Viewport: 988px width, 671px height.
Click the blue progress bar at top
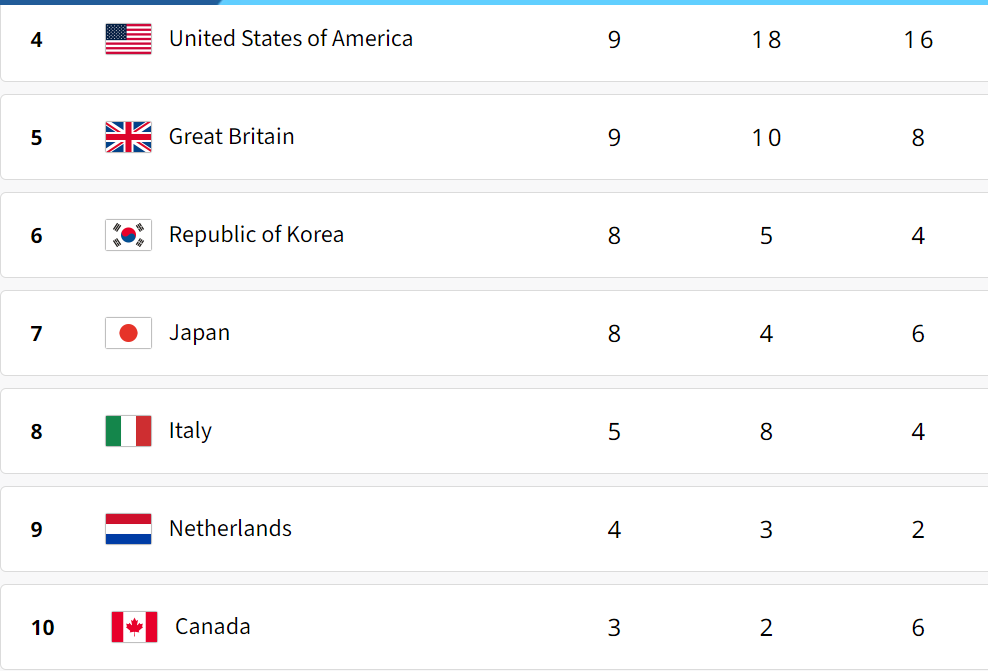[110, 2]
